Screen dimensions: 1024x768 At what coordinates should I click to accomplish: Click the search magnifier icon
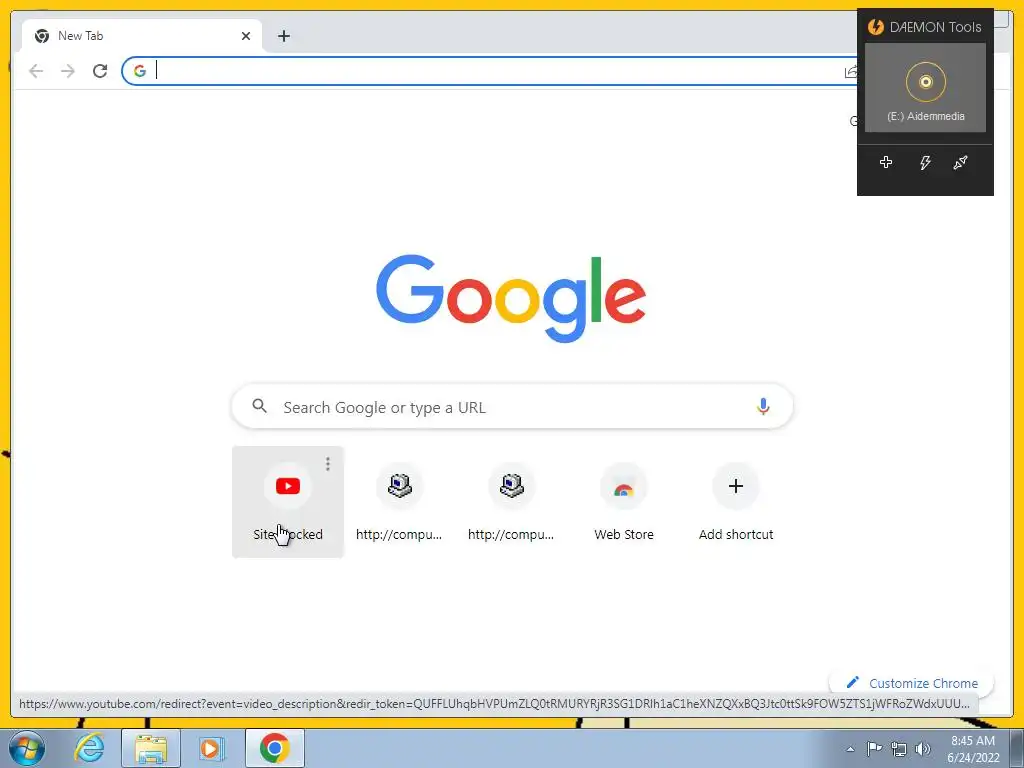coord(259,406)
